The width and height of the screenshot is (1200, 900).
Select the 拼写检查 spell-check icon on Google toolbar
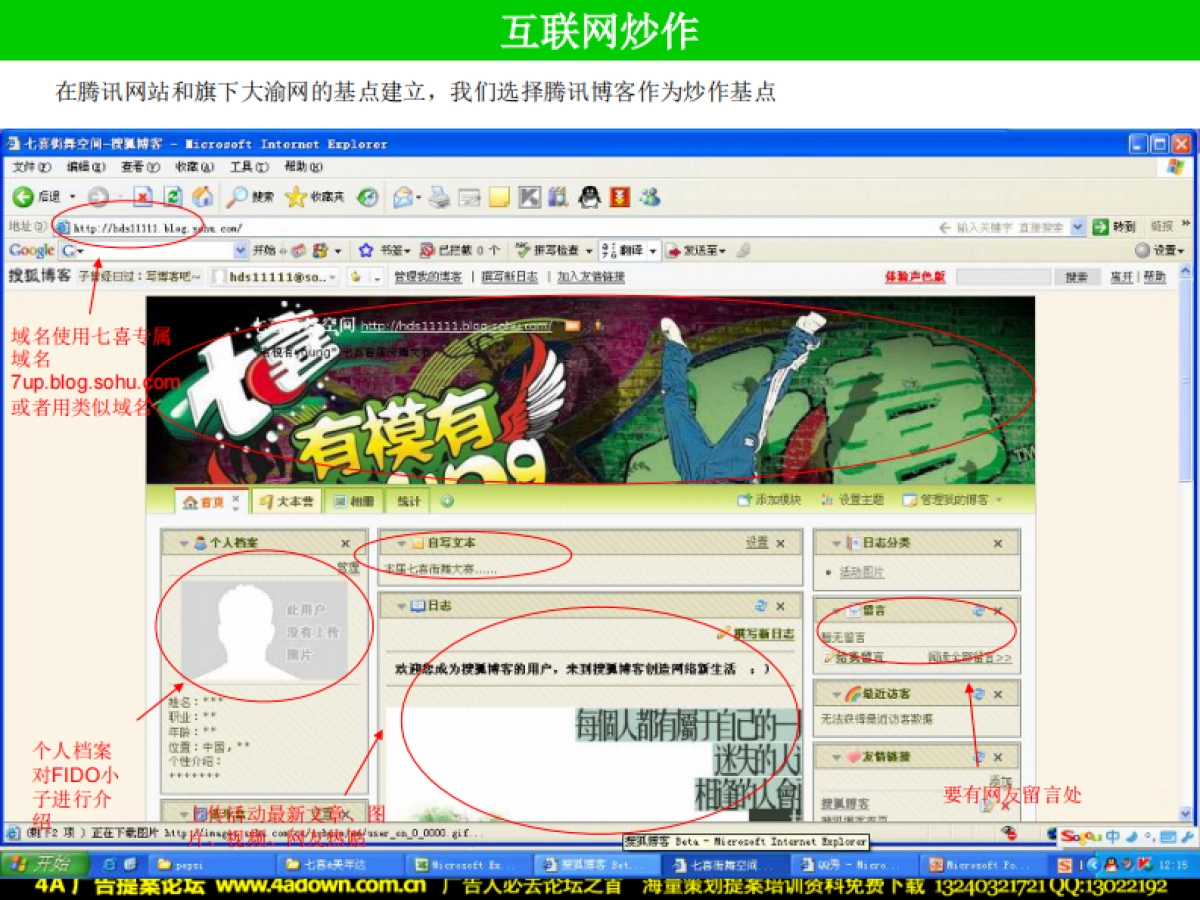pyautogui.click(x=524, y=250)
